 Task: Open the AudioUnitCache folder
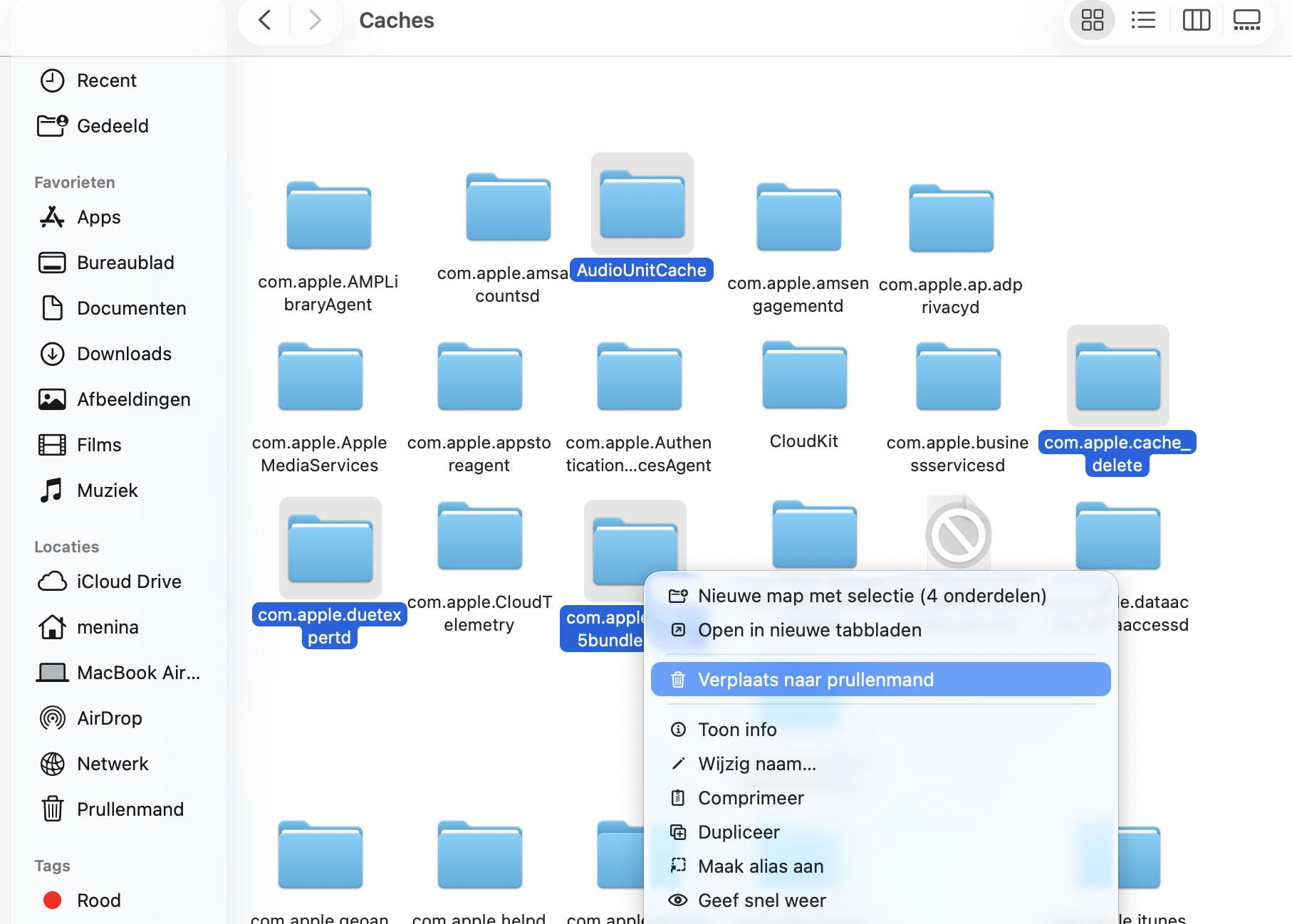click(640, 203)
